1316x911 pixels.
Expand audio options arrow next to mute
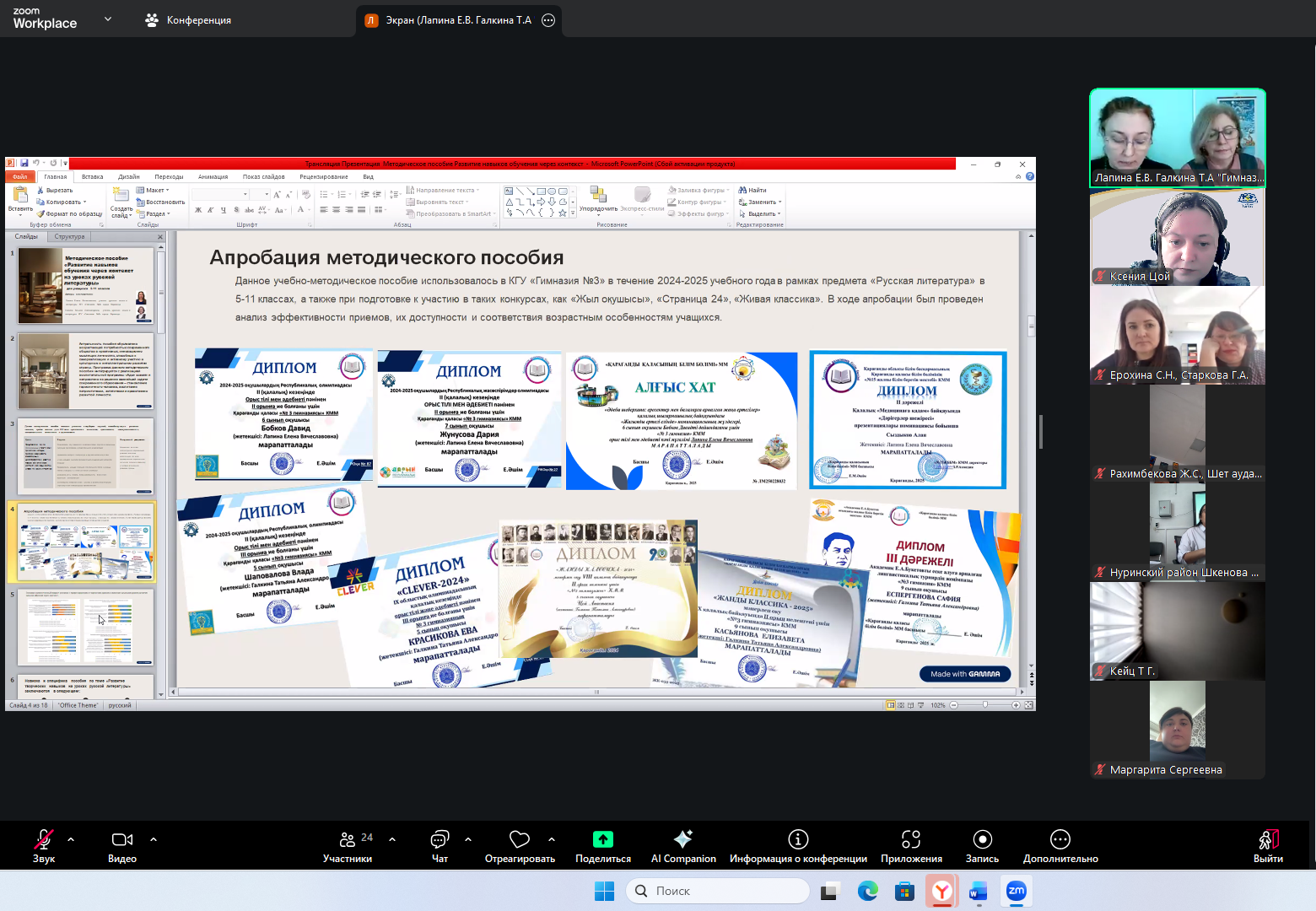pyautogui.click(x=71, y=839)
